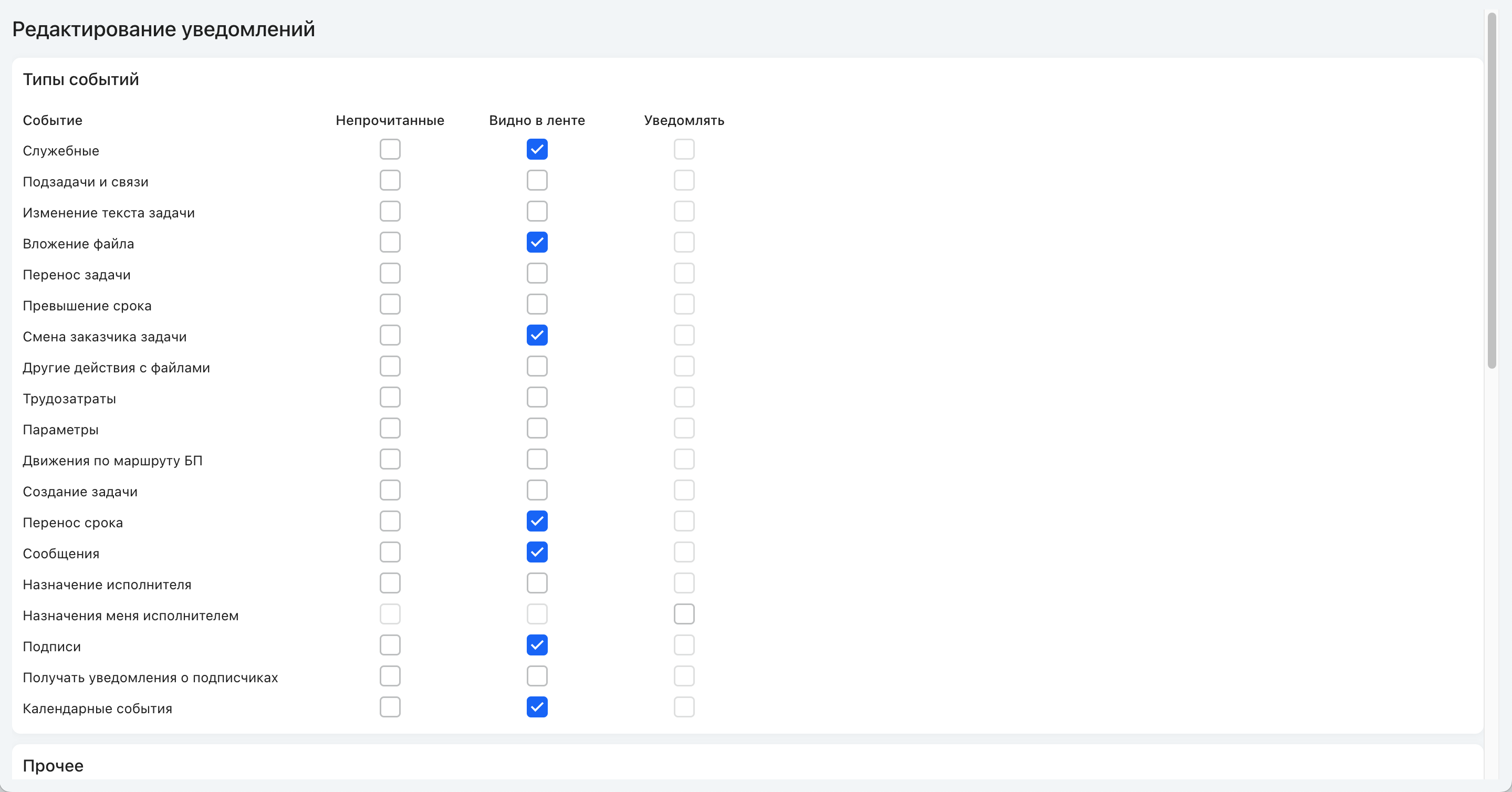1512x792 pixels.
Task: Click the Трудозатраты event label
Action: (69, 399)
